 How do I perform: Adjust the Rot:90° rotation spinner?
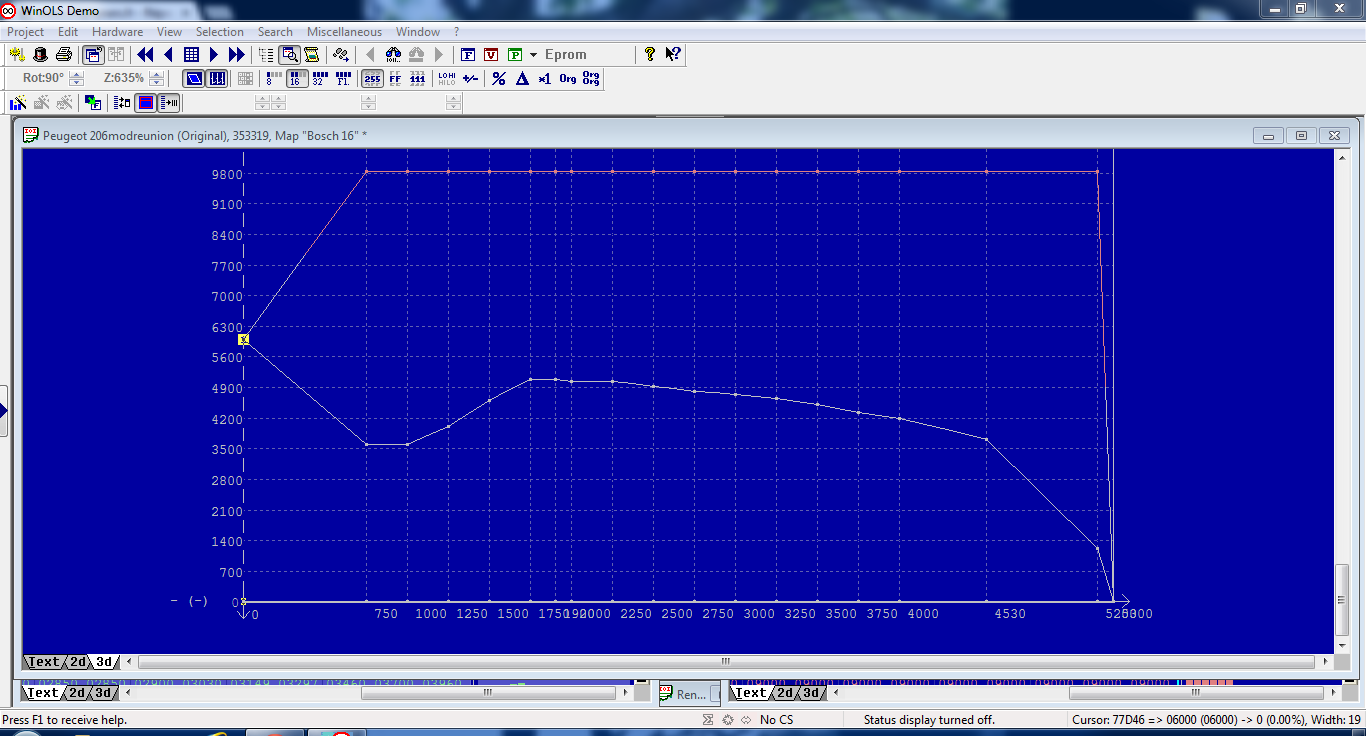(77, 78)
